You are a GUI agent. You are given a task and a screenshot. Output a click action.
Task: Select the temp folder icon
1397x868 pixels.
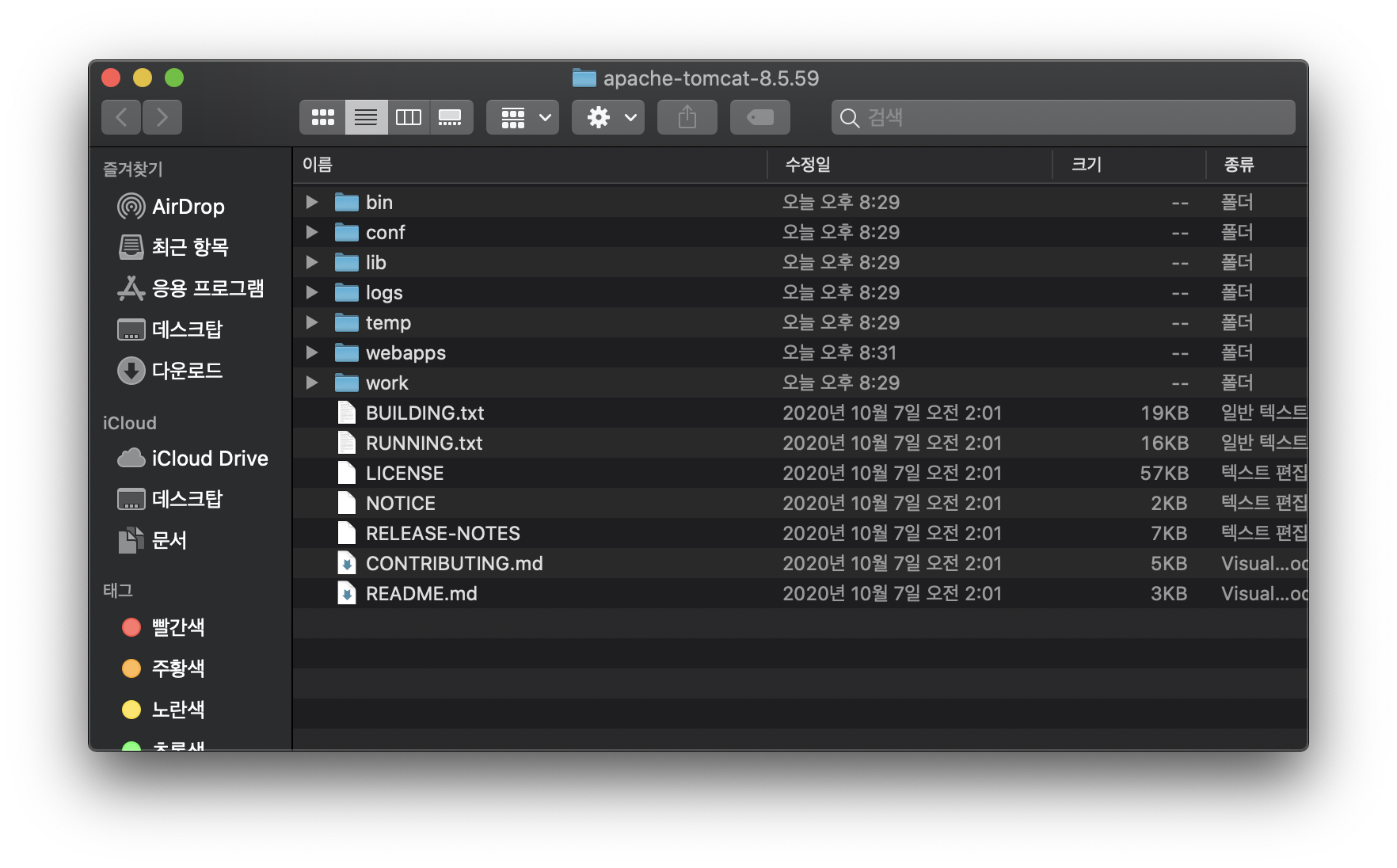347,322
